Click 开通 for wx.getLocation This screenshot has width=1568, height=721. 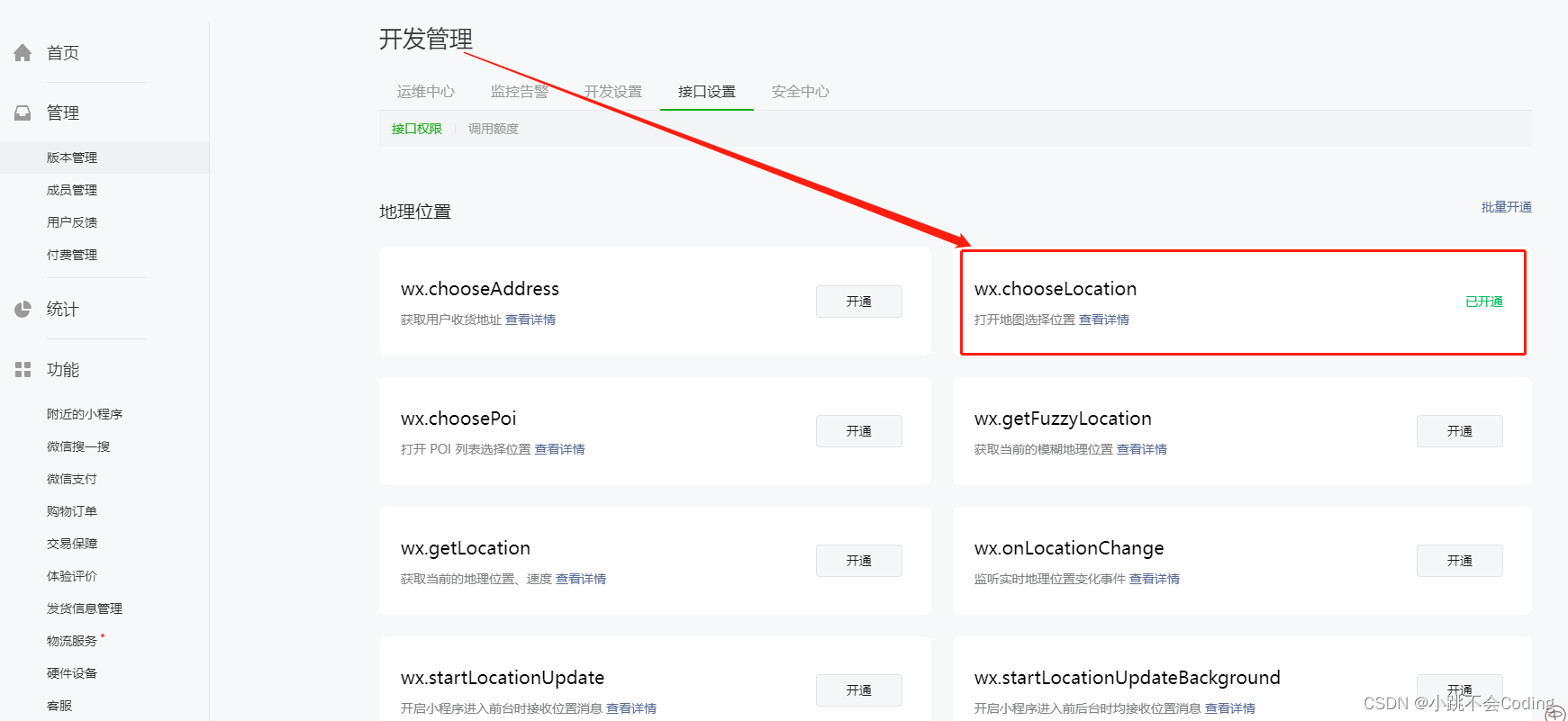pyautogui.click(x=859, y=561)
